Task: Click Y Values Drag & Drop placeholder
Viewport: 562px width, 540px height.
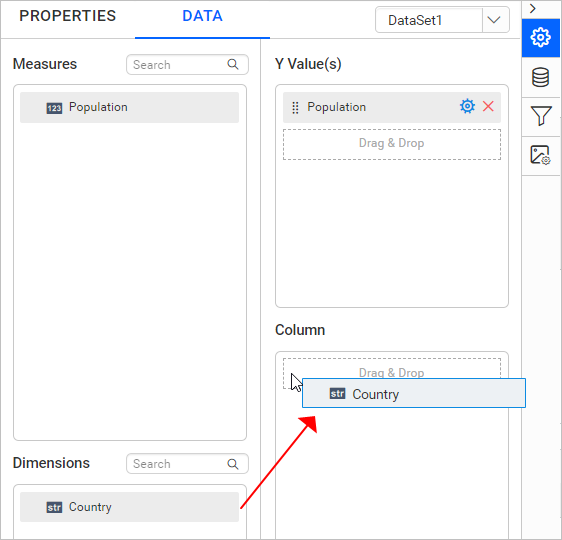Action: click(x=392, y=144)
